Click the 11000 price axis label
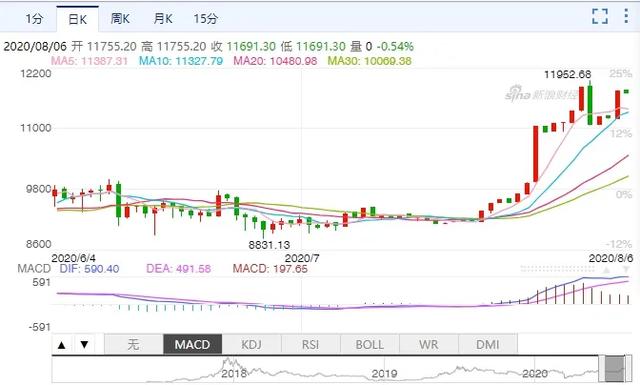The height and width of the screenshot is (385, 640). pos(36,128)
